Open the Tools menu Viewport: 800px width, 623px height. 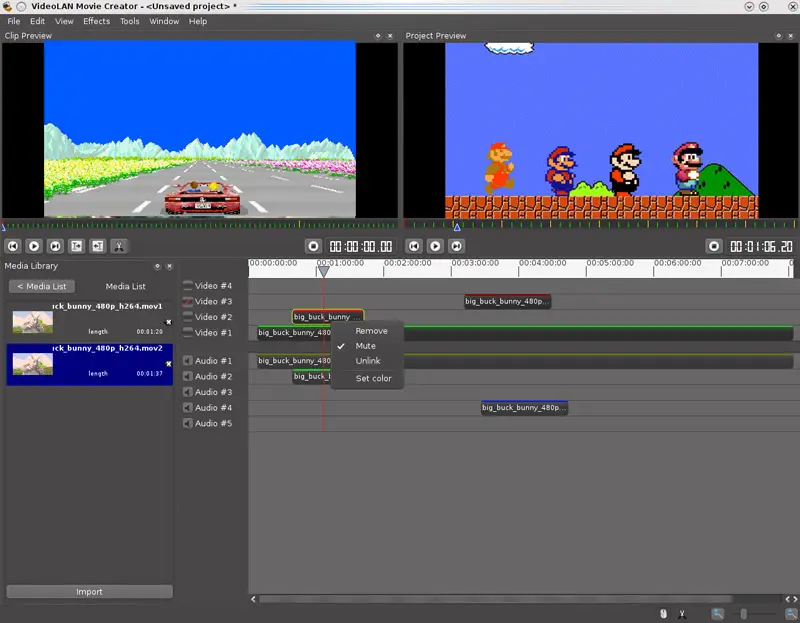pos(130,21)
